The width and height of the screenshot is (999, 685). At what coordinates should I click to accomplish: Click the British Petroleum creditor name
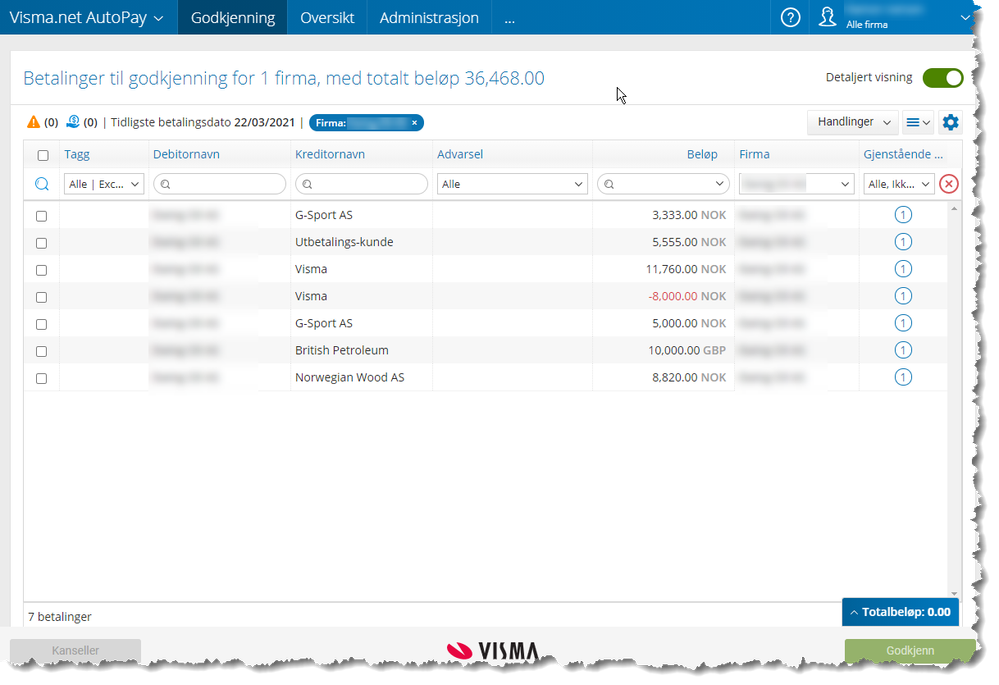(x=341, y=350)
